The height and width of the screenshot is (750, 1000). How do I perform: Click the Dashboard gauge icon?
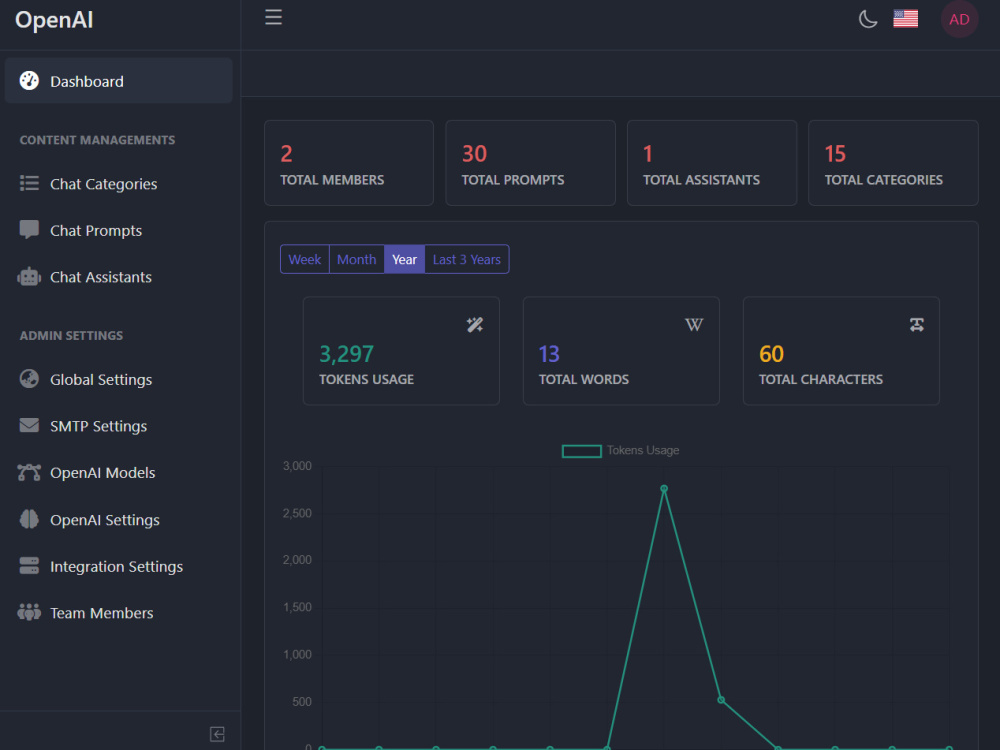point(29,81)
